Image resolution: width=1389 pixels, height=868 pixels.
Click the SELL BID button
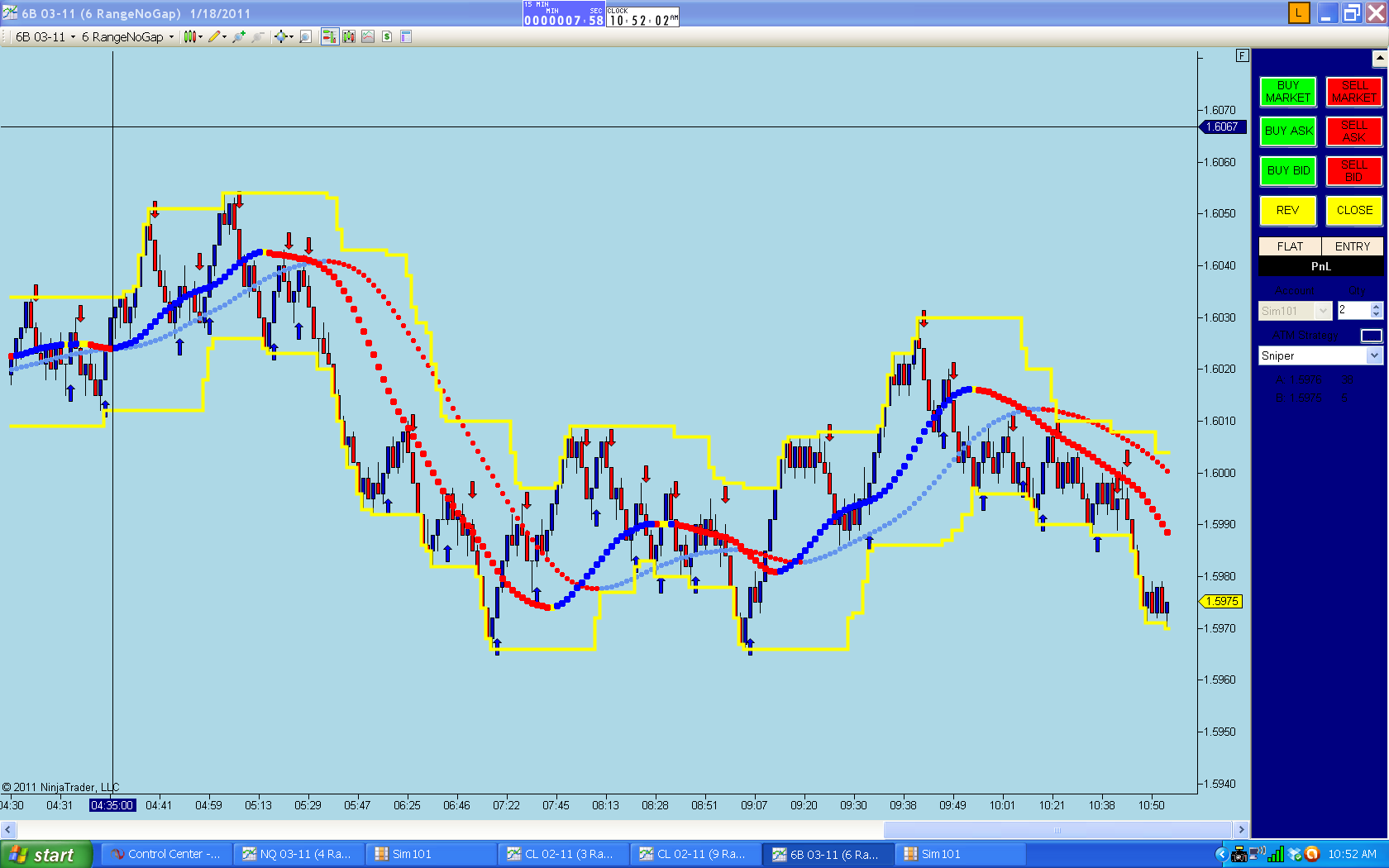click(1354, 171)
